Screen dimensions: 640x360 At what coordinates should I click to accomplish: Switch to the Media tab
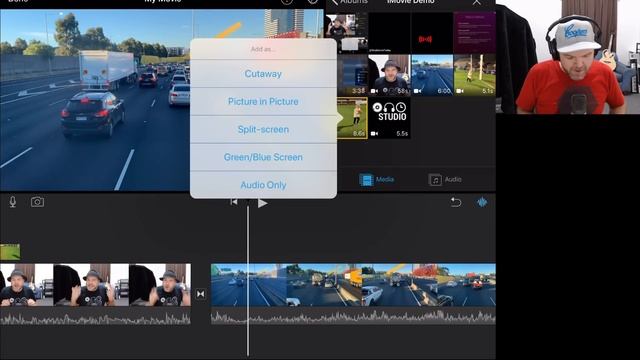click(x=376, y=180)
